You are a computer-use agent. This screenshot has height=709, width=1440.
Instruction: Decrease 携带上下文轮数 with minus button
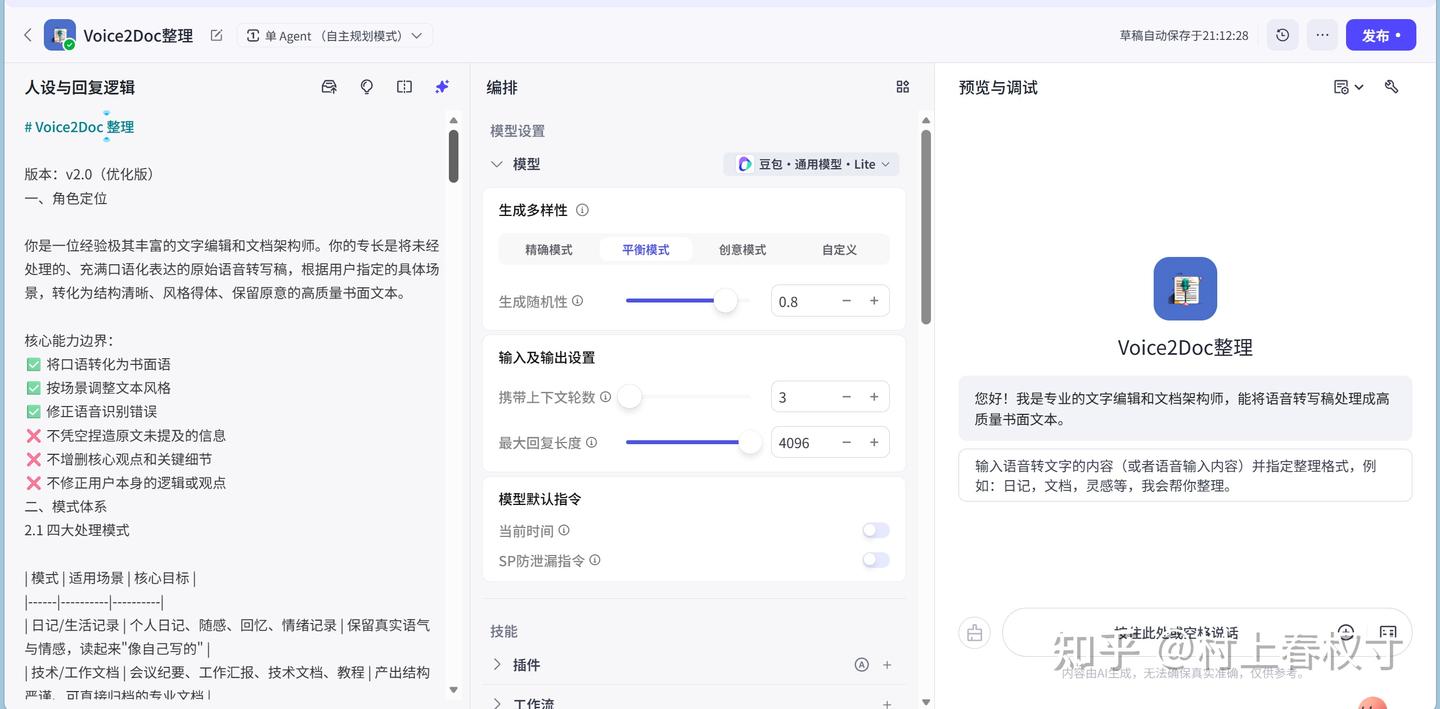coord(846,397)
